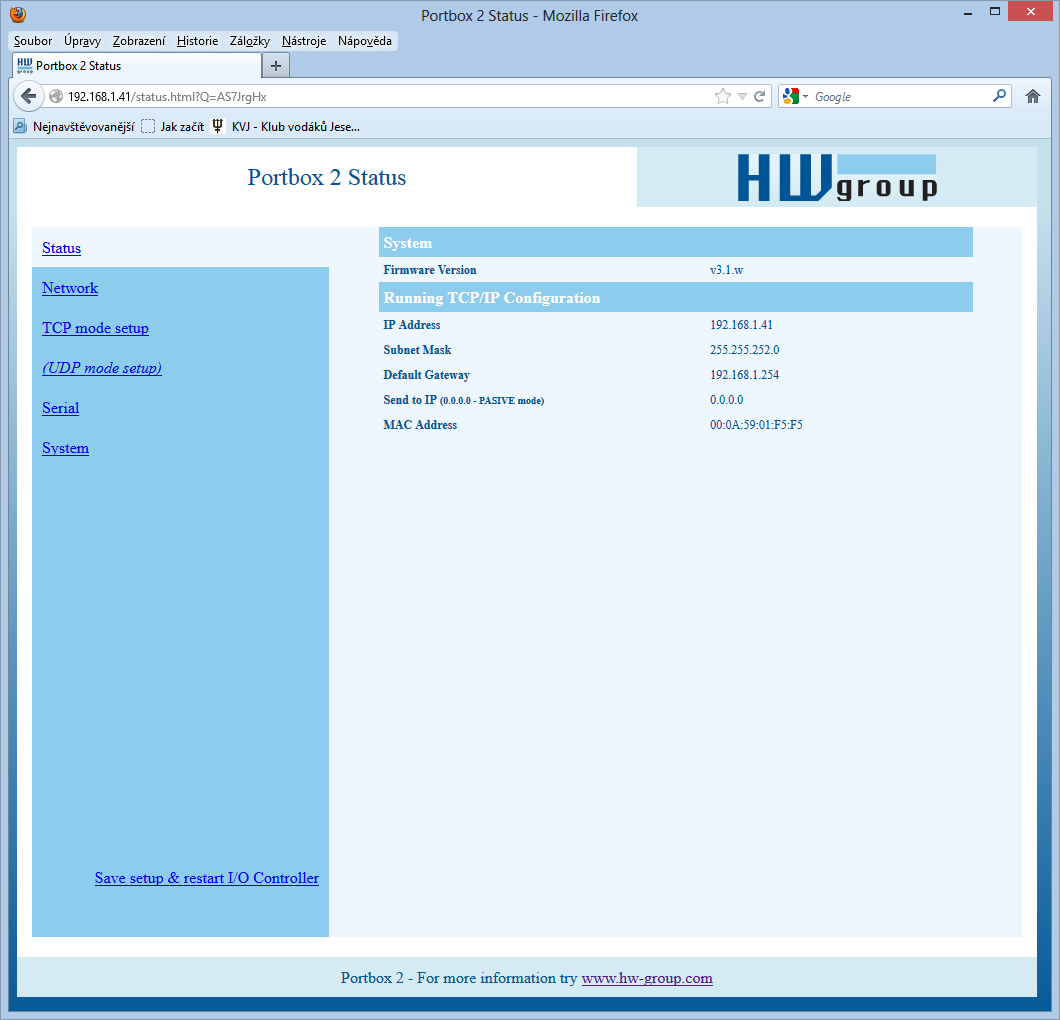Open (UDP mode setup) link
Screen dimensions: 1060x1020
102,368
